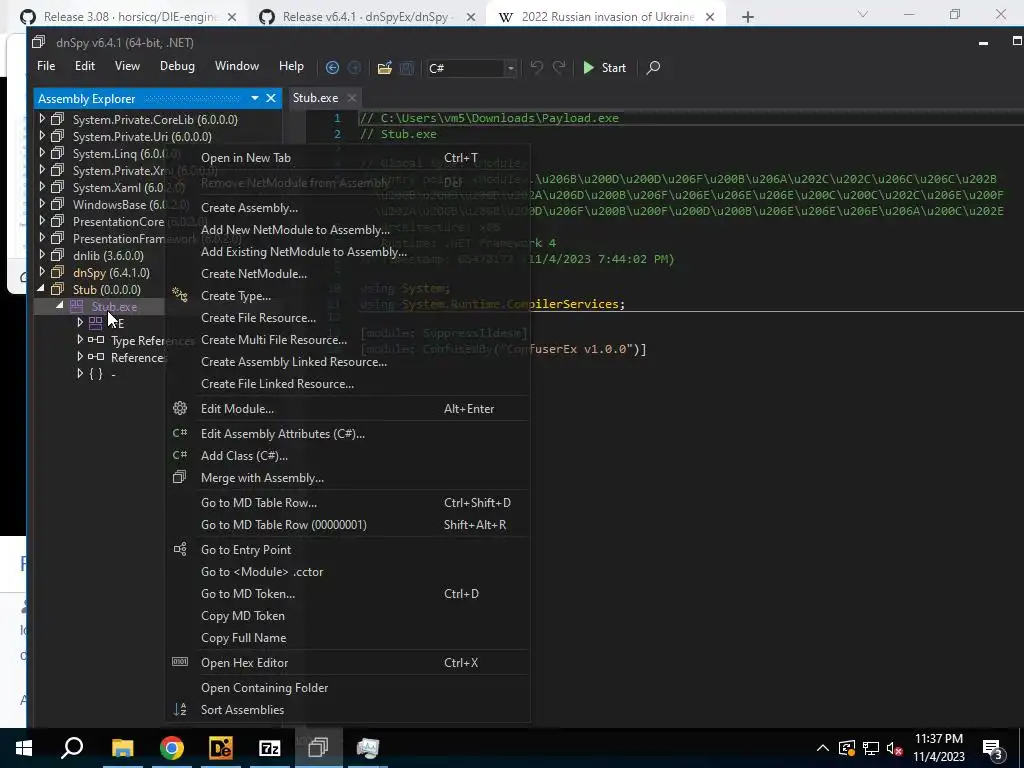Image resolution: width=1024 pixels, height=768 pixels.
Task: Open the Edit menu
Action: (x=84, y=66)
